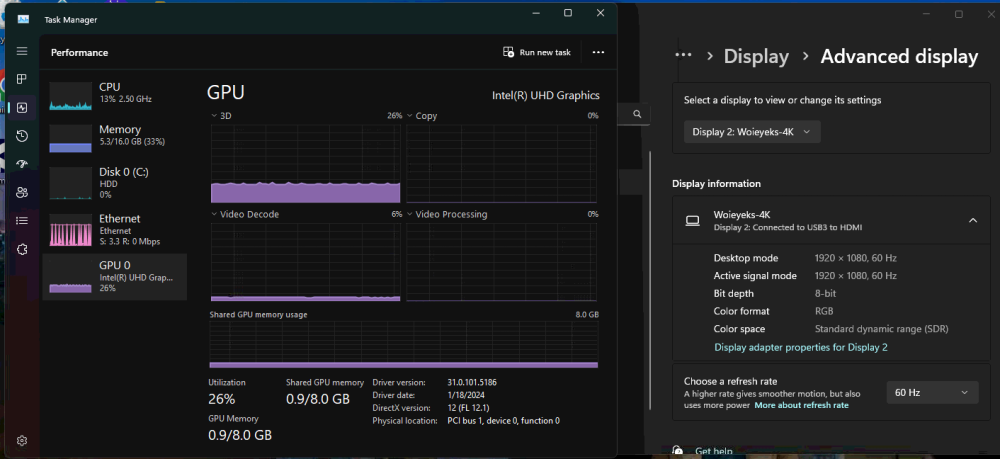Select Ethernet in the performance list
1000x459 pixels.
115,230
